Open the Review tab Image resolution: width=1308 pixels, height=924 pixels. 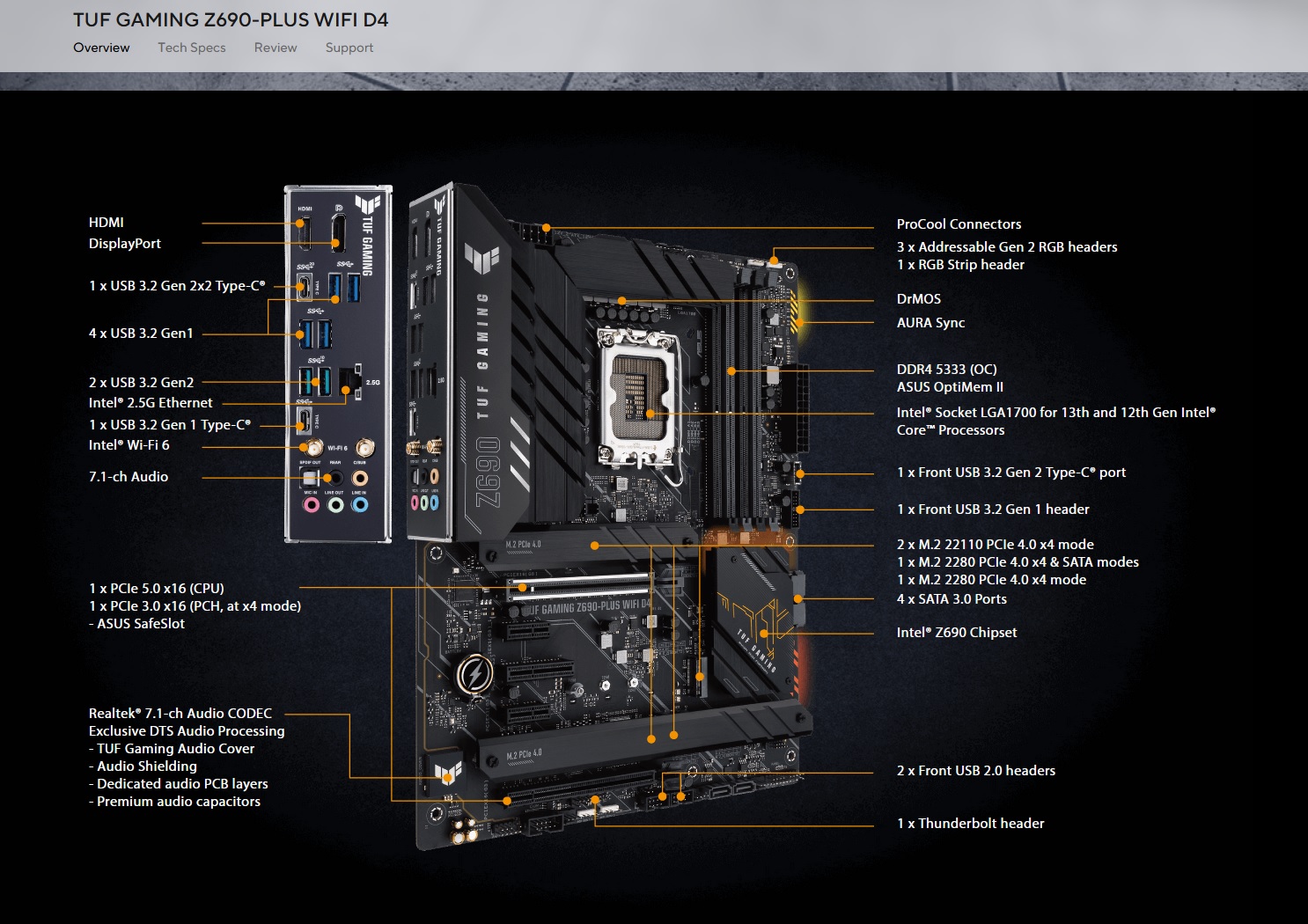pos(276,48)
